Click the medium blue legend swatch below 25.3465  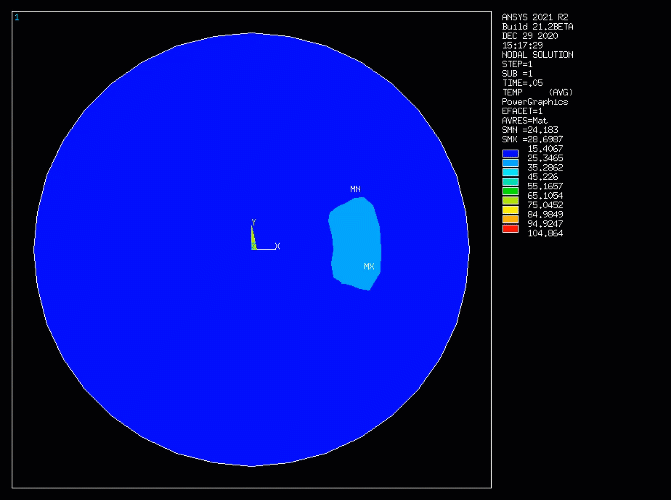point(510,163)
